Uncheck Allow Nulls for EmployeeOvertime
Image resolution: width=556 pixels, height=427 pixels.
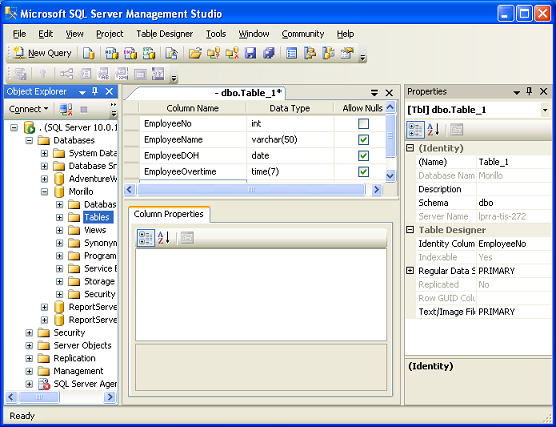(x=363, y=172)
